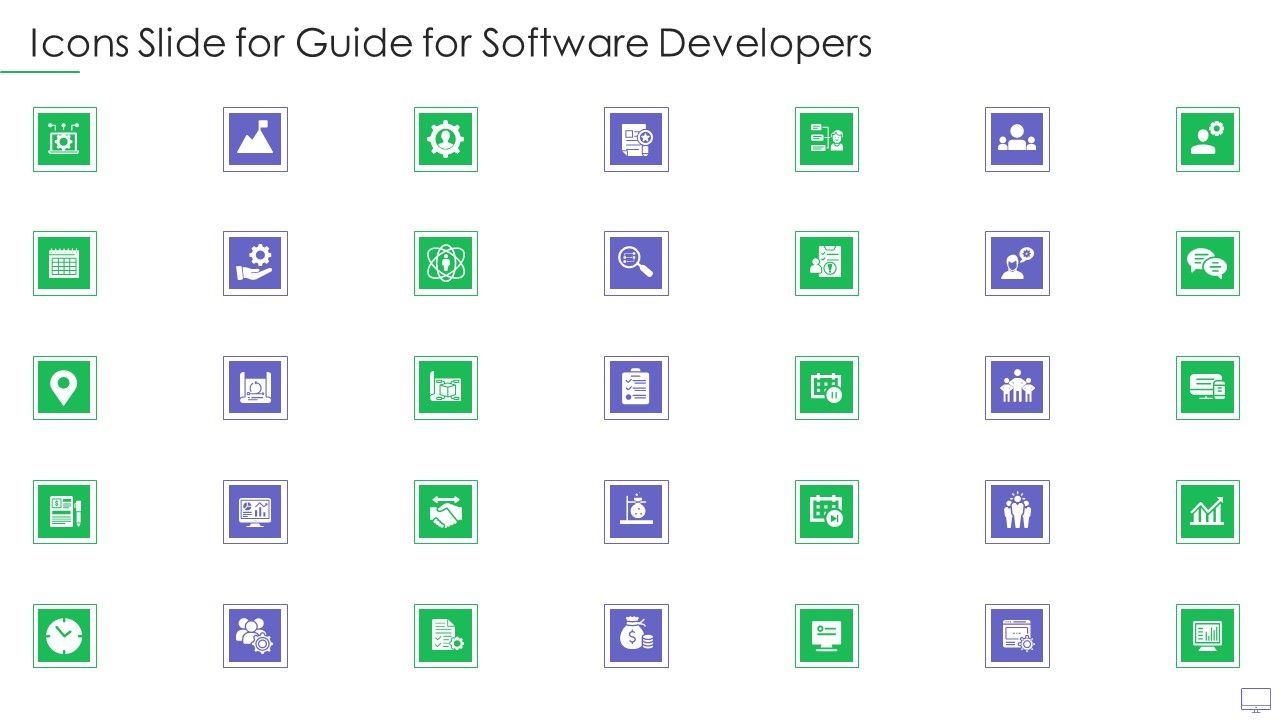Click the lab flask on stand icon
1280x720 pixels.
(636, 512)
